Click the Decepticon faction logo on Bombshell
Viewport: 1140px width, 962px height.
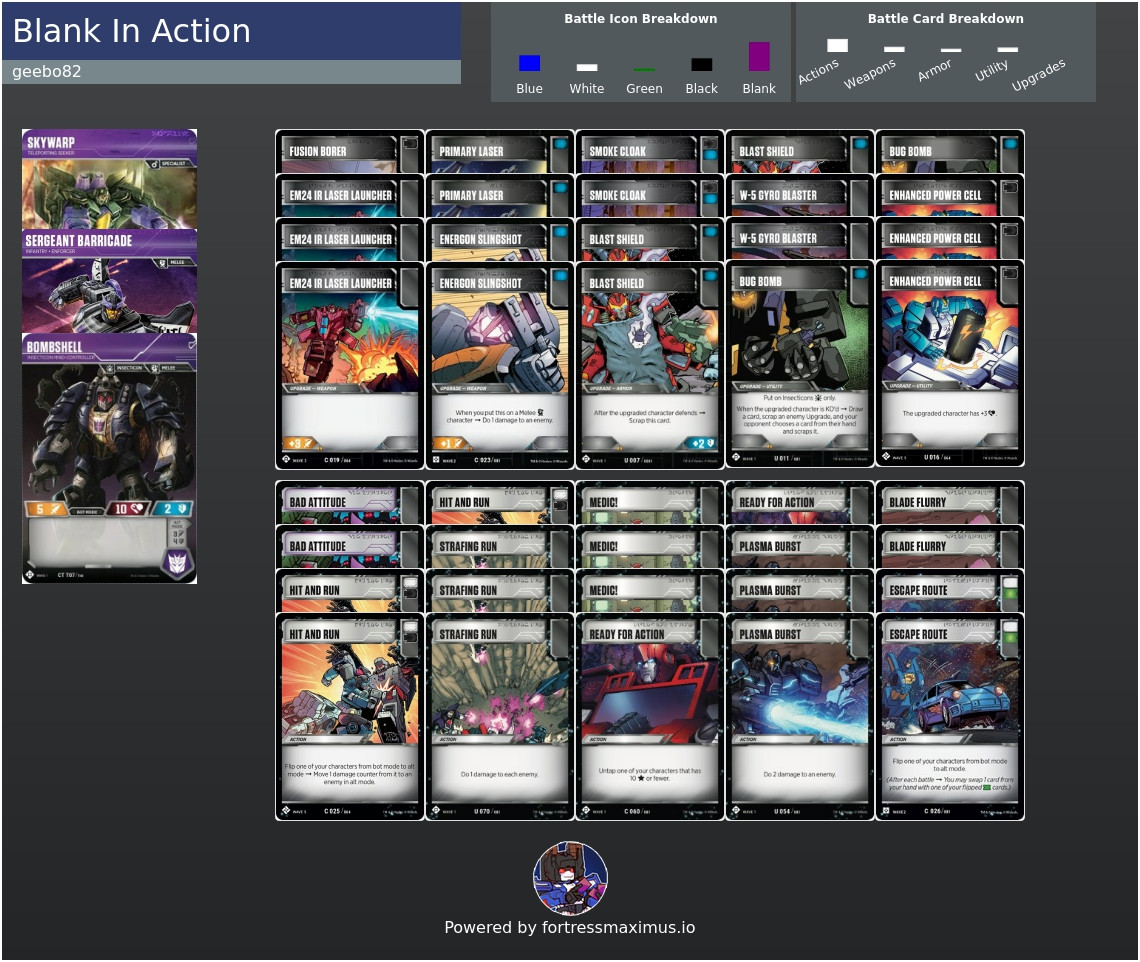(x=177, y=563)
